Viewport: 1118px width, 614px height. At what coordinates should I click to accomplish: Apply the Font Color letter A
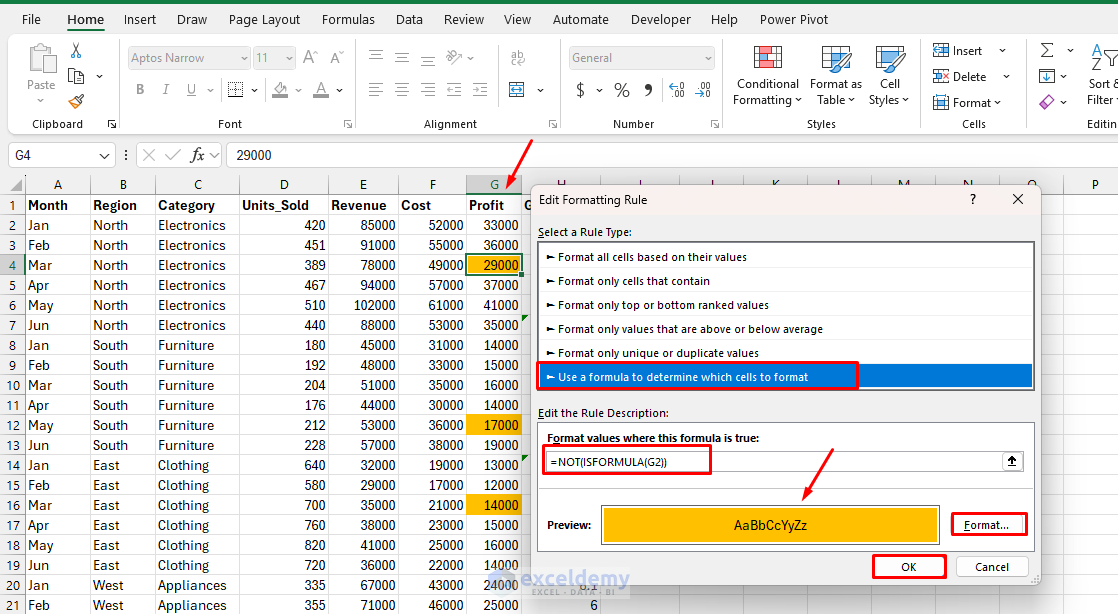point(322,89)
